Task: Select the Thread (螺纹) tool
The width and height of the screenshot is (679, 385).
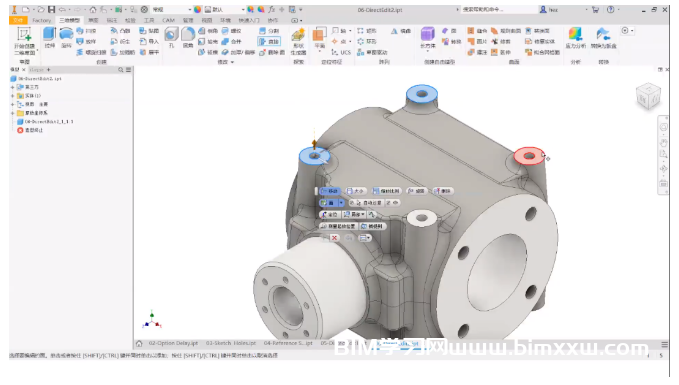Action: pyautogui.click(x=232, y=31)
